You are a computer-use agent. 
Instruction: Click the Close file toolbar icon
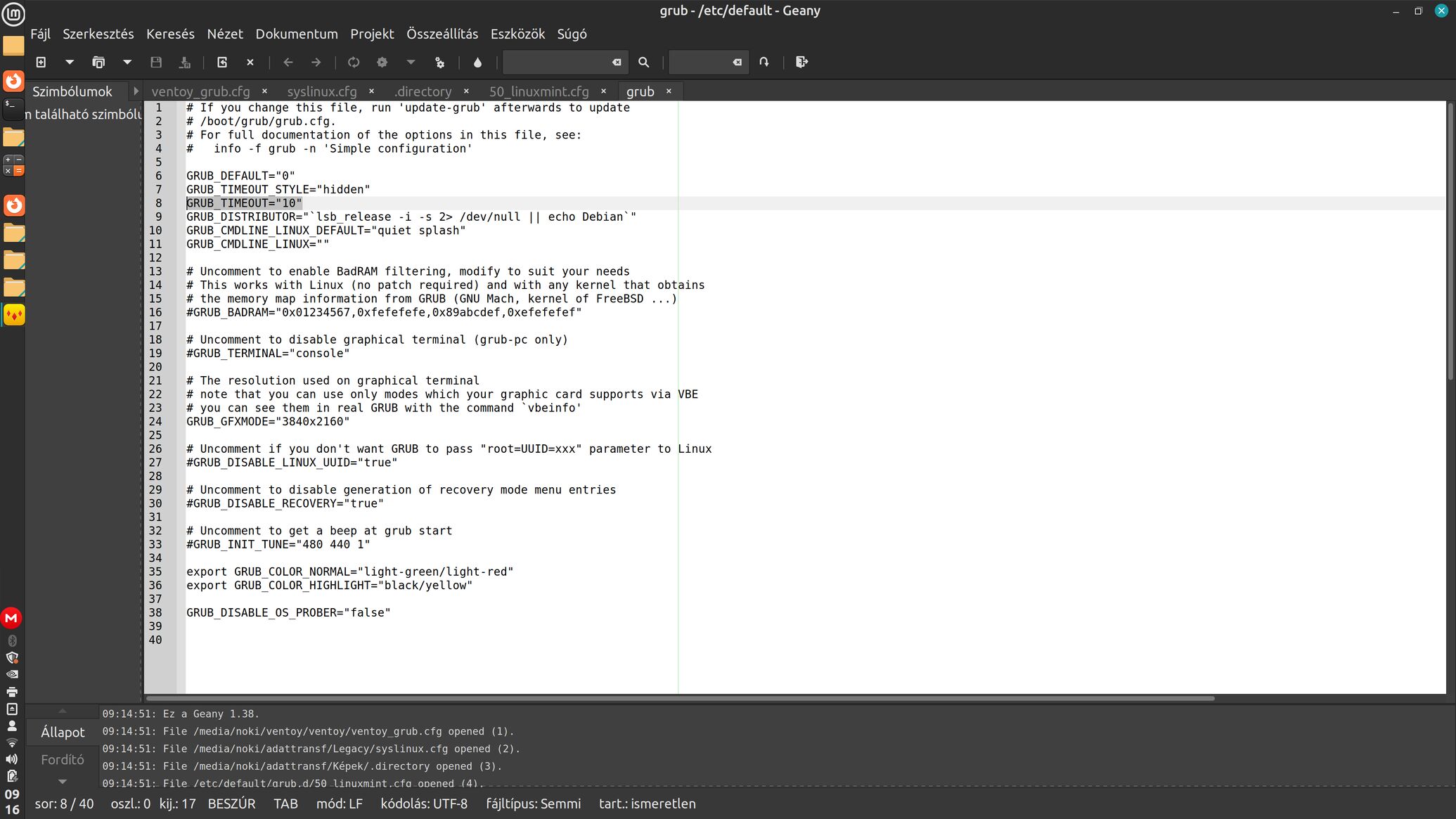pyautogui.click(x=250, y=63)
